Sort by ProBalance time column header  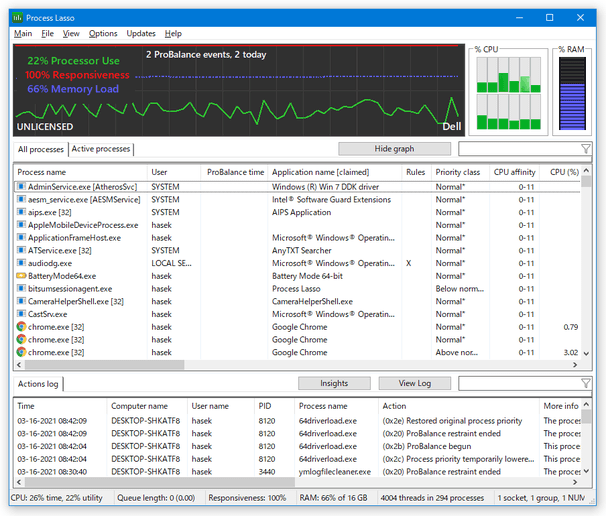[234, 172]
